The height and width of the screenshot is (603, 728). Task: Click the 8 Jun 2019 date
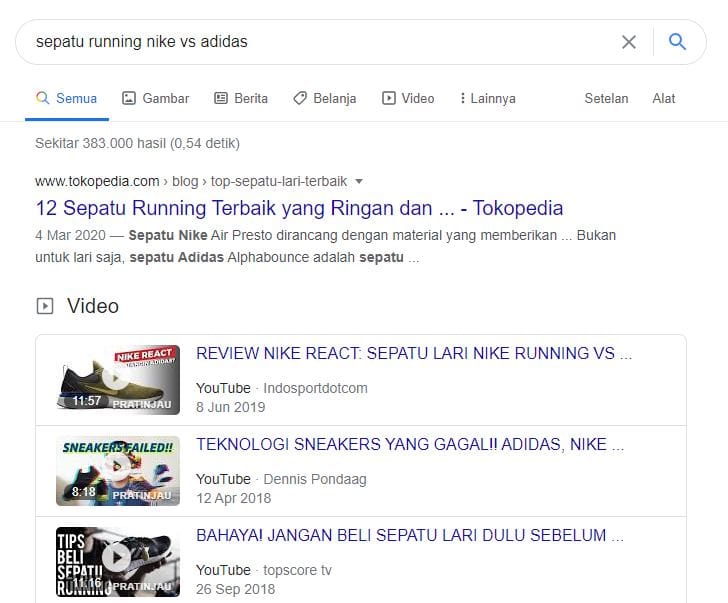tap(230, 407)
